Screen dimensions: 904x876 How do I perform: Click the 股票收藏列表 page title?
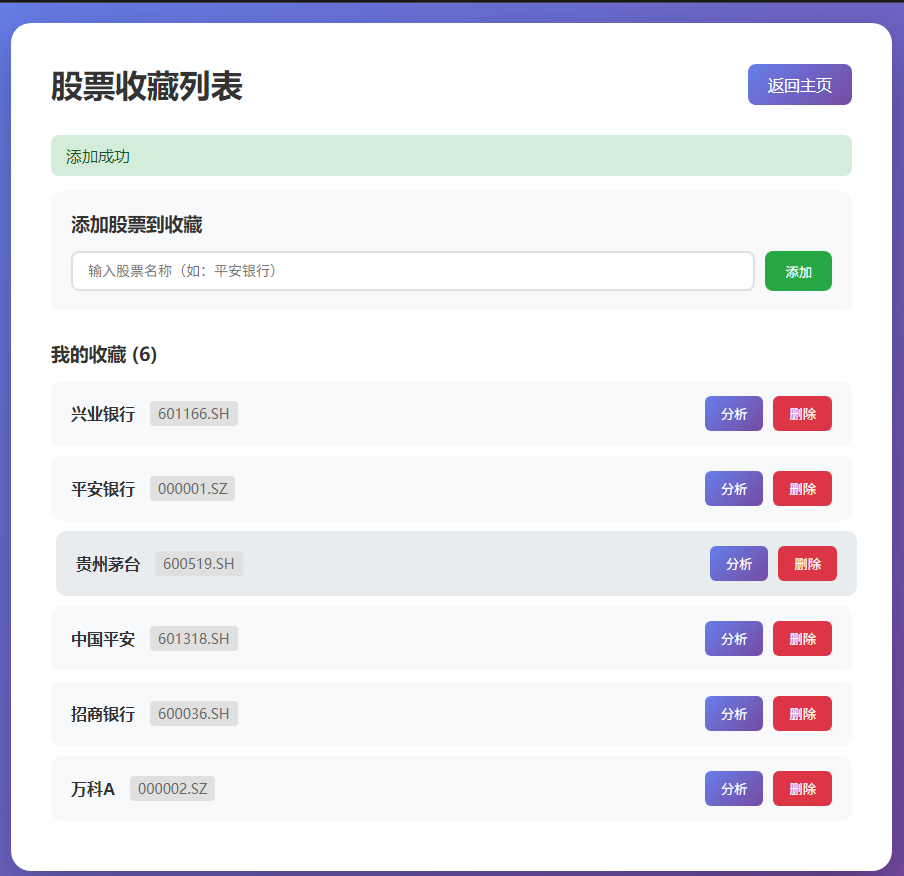pos(147,87)
